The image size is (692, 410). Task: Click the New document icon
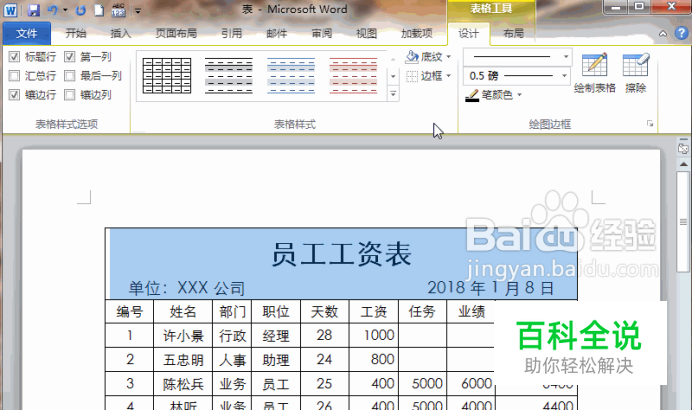(99, 10)
